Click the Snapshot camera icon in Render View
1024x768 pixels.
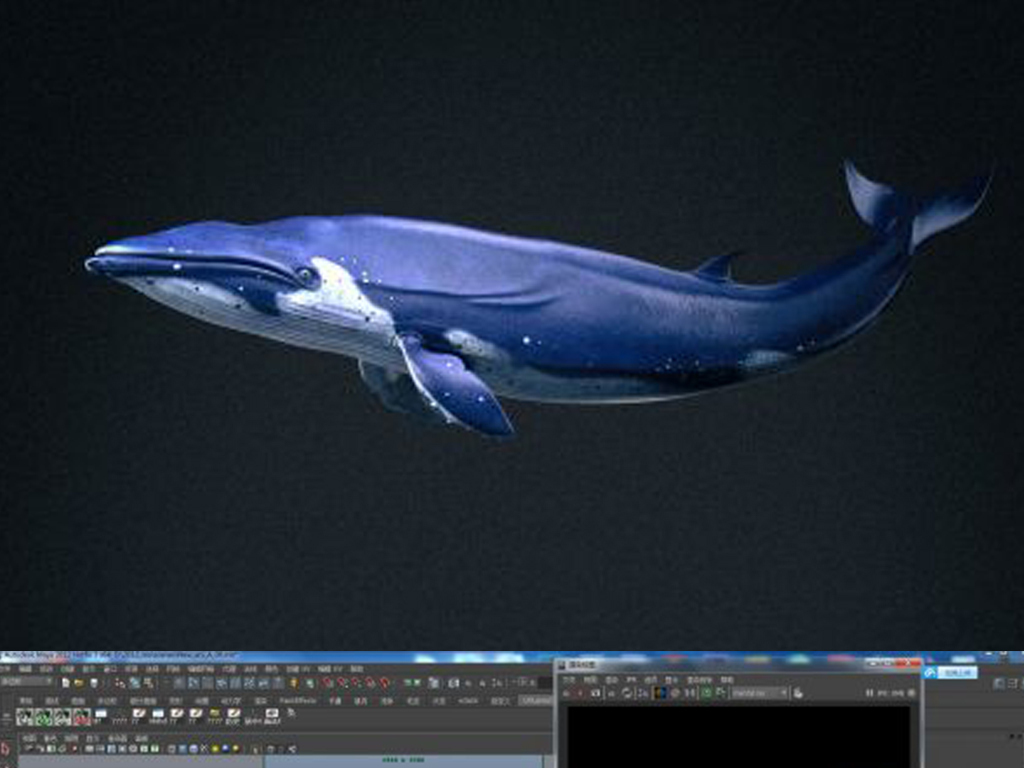(597, 692)
